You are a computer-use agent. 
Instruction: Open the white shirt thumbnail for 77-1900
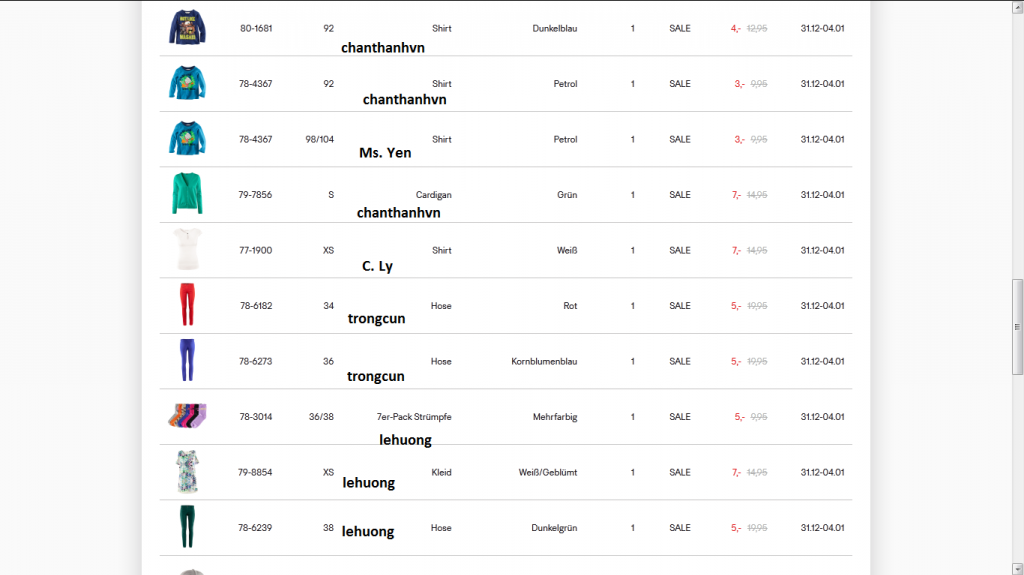[x=187, y=250]
